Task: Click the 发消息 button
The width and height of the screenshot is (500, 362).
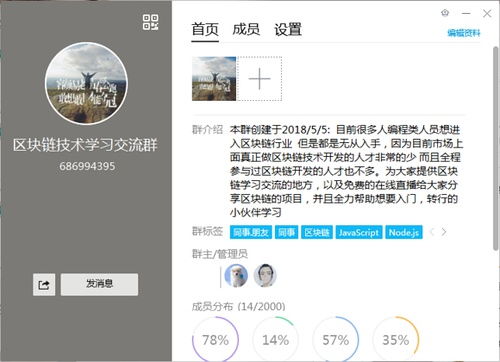Action: (99, 285)
